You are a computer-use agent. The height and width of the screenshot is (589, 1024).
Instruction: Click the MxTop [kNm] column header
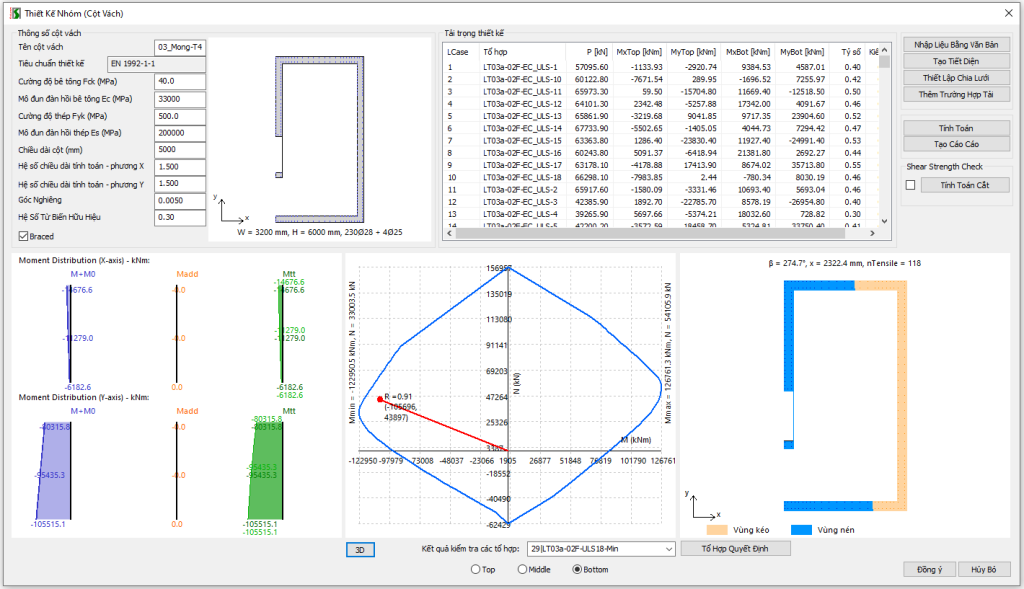pyautogui.click(x=638, y=51)
